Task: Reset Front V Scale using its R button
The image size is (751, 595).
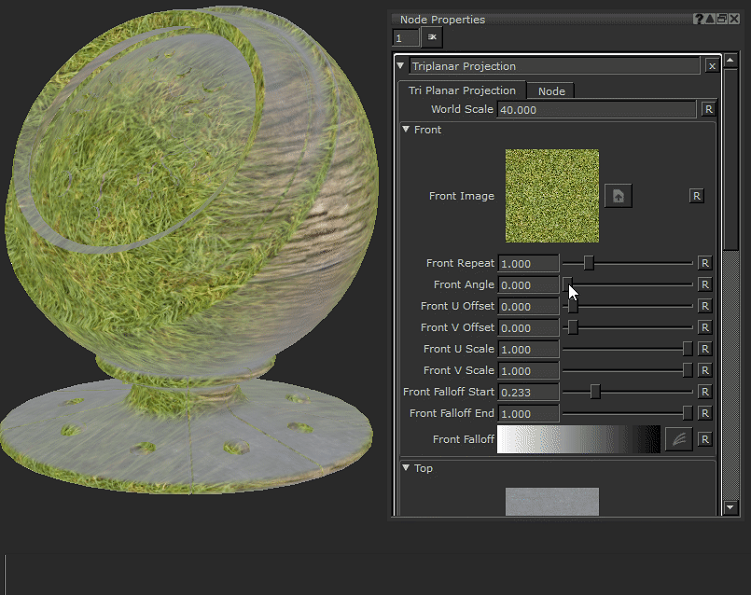Action: (x=704, y=371)
